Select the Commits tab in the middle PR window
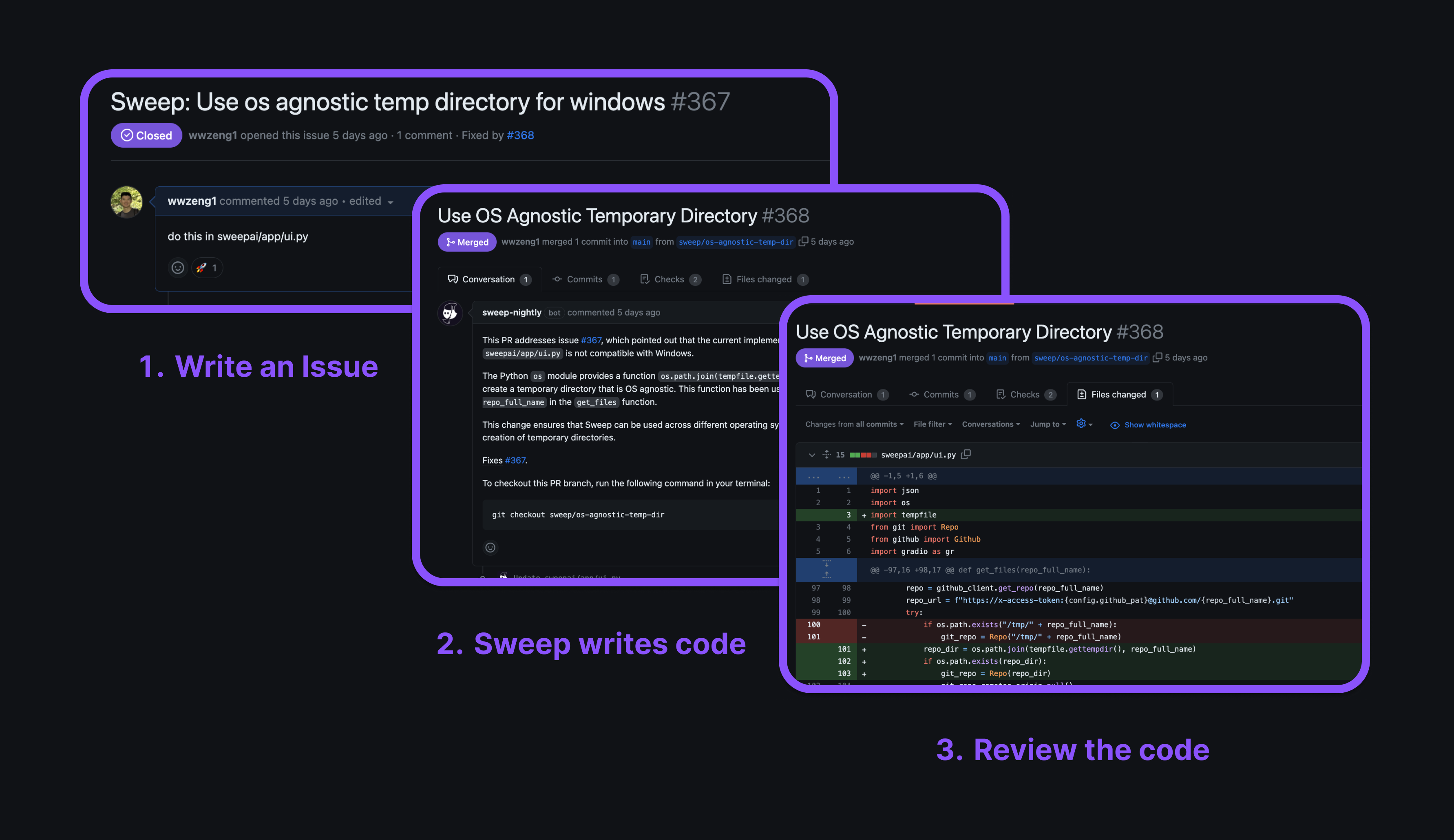Screen dimensions: 1454x840 [586, 279]
